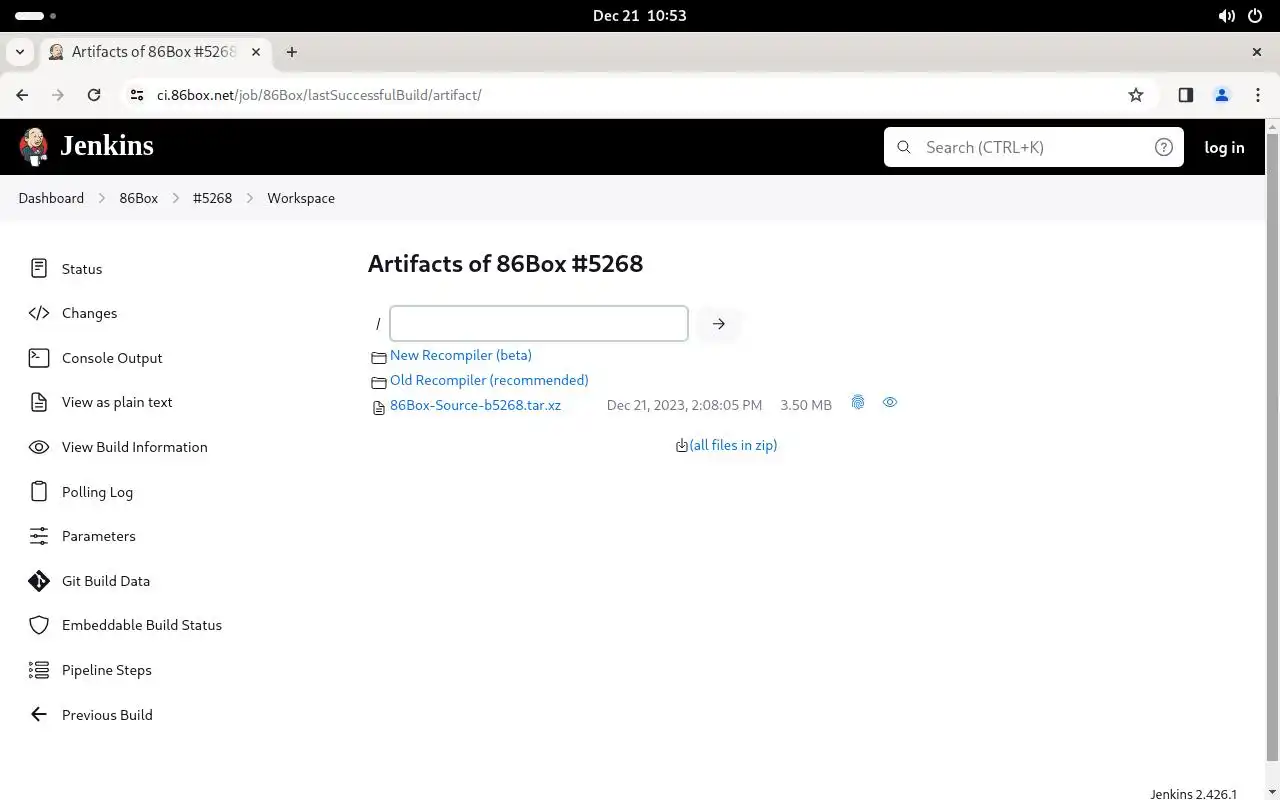Open the New Recompiler (beta) folder
The width and height of the screenshot is (1280, 800).
461,355
